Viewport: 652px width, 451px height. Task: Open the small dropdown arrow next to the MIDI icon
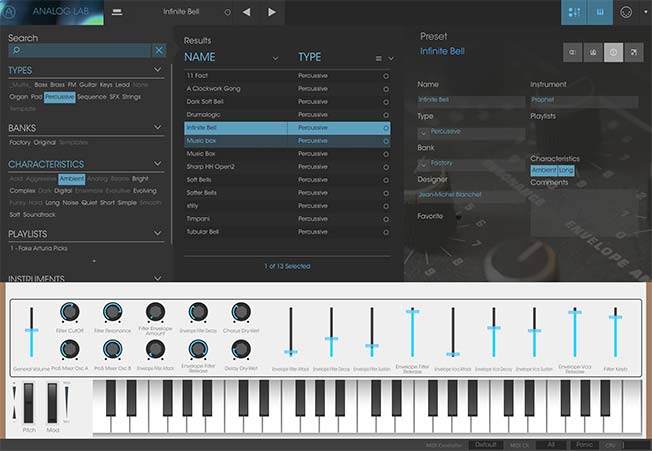point(646,12)
